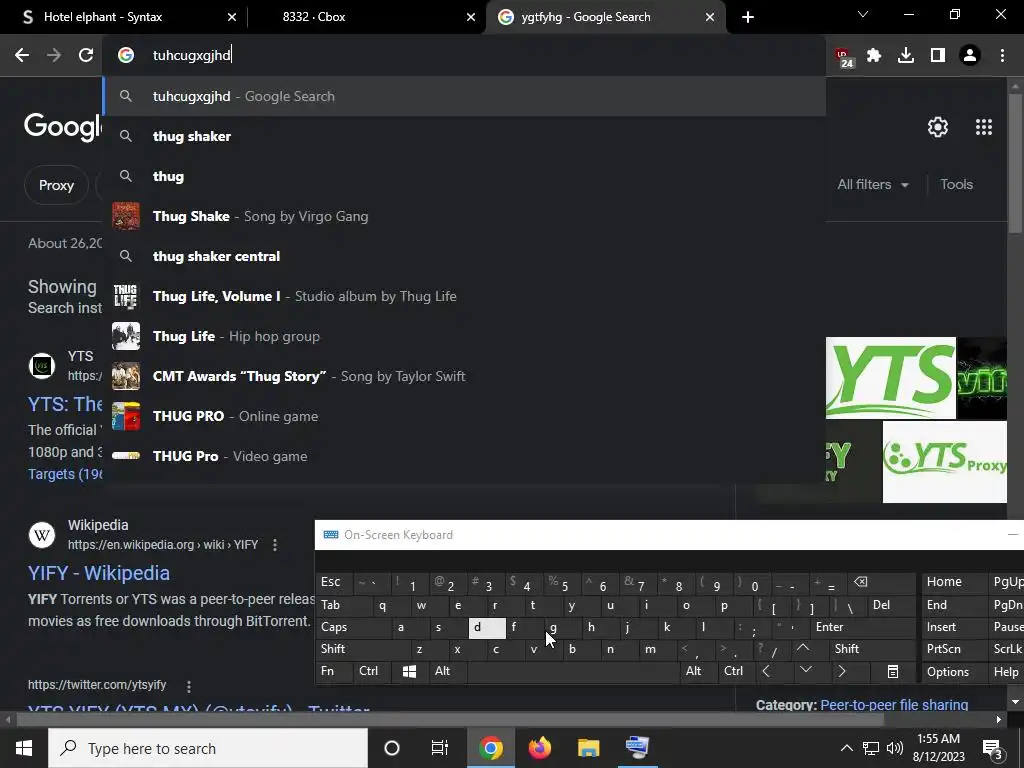Image resolution: width=1024 pixels, height=768 pixels.
Task: Select THUG Pro video game suggestion
Action: click(464, 456)
